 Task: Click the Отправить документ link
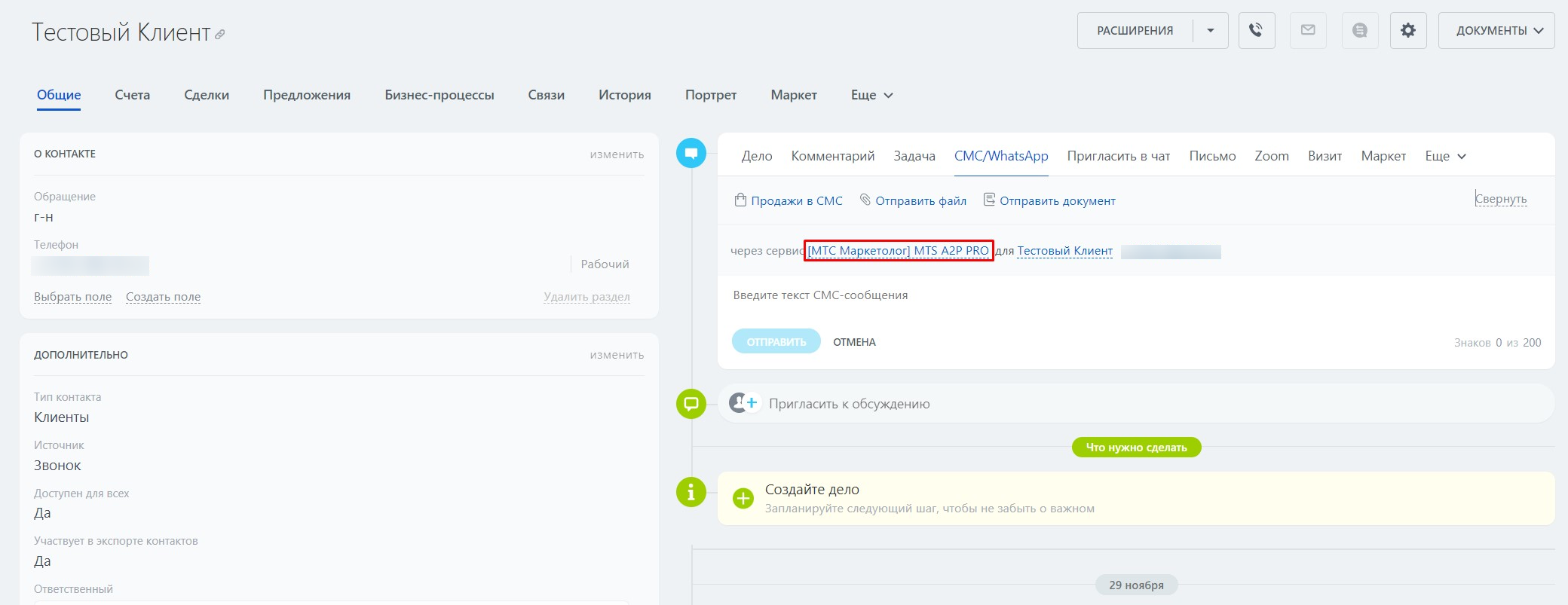click(x=1057, y=201)
